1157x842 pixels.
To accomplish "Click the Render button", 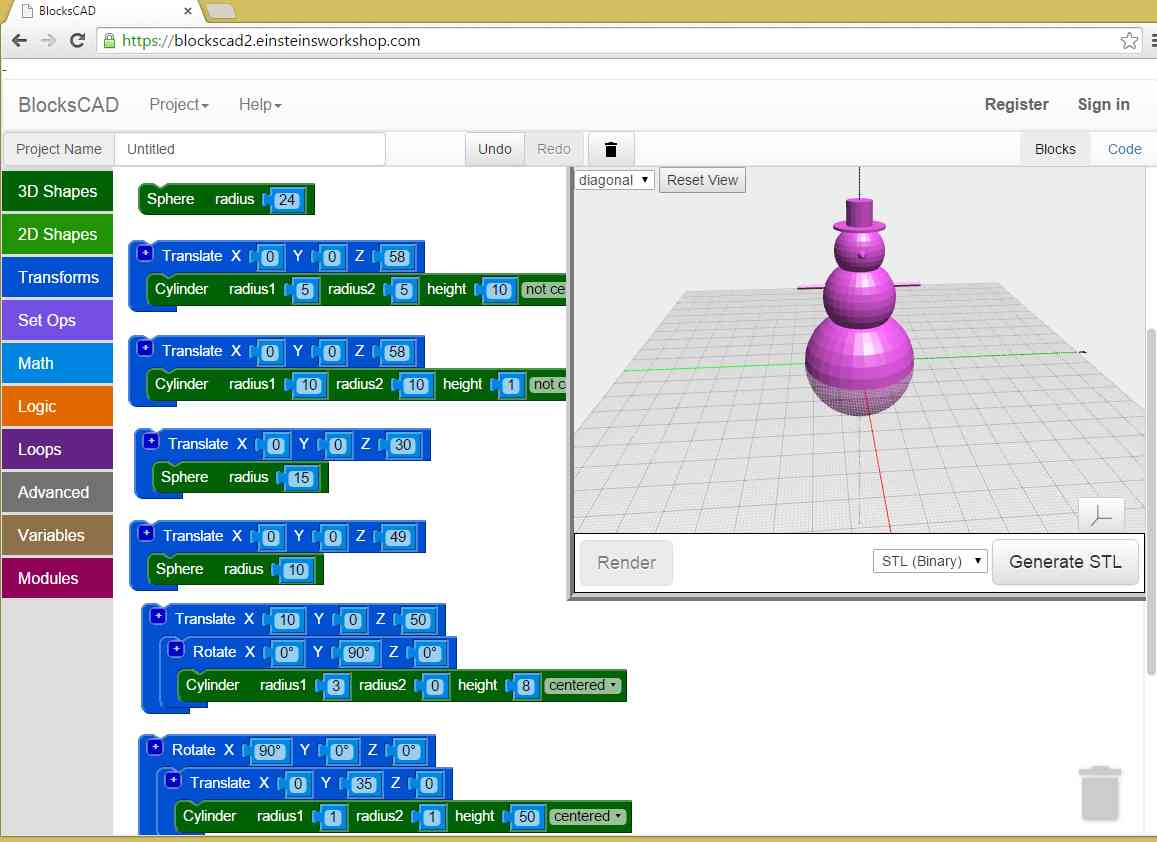I will pyautogui.click(x=625, y=562).
